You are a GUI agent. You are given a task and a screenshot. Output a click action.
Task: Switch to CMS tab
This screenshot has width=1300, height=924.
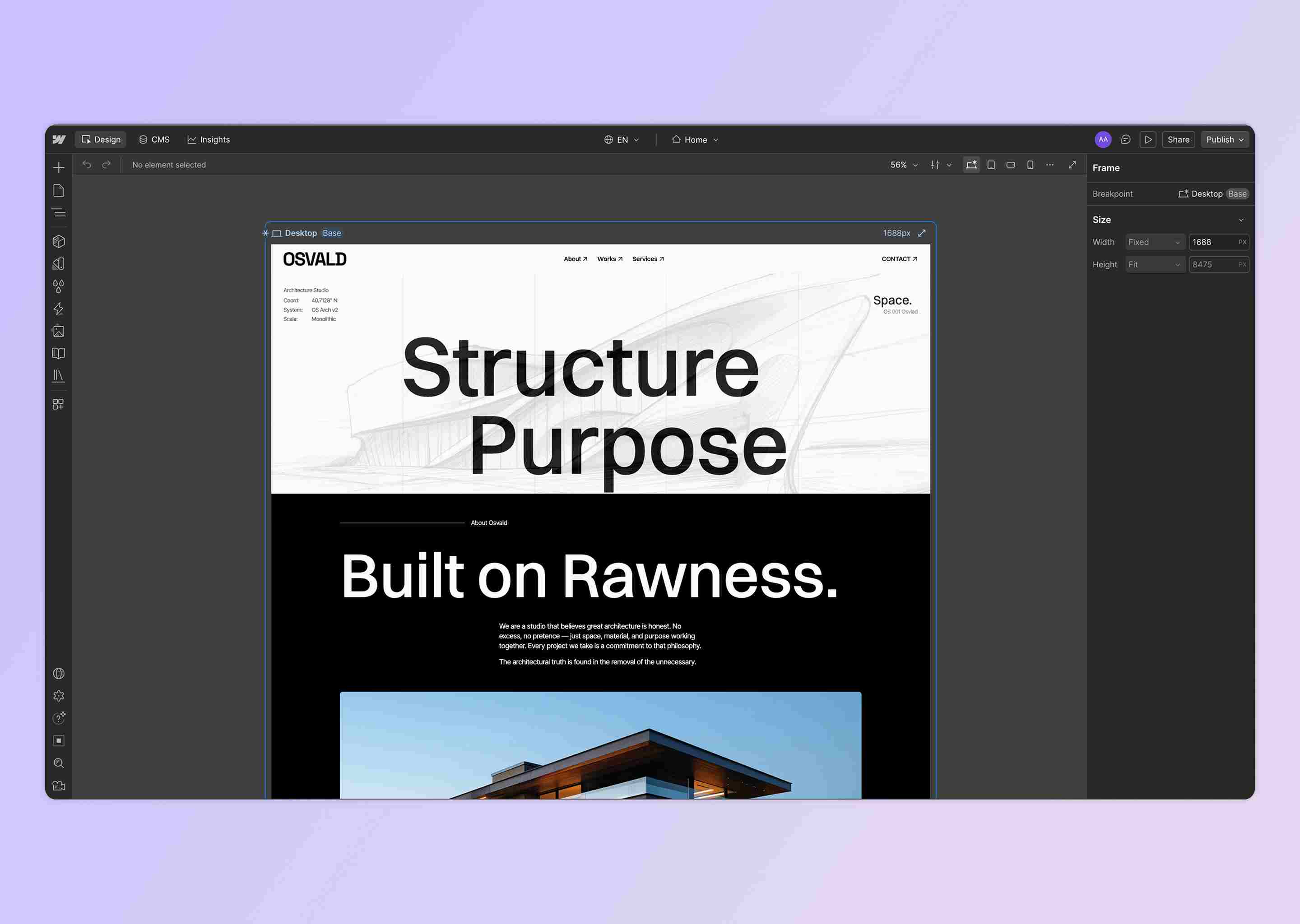pyautogui.click(x=154, y=139)
